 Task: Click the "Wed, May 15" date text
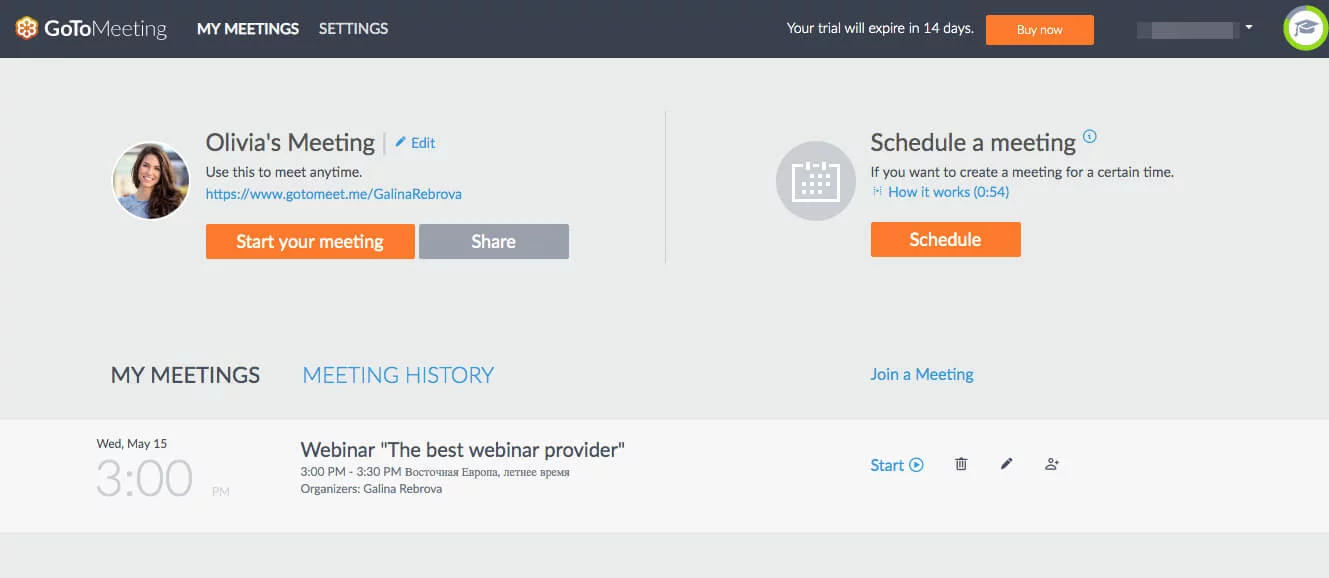132,443
